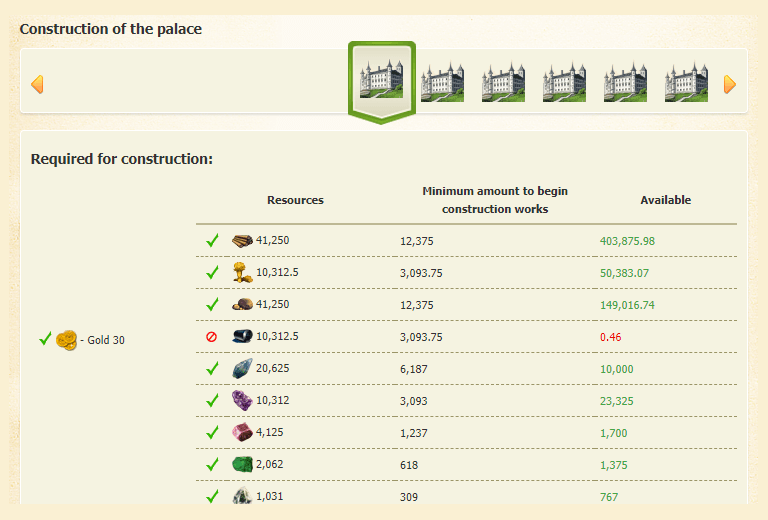Click the available value 1,375
Screen dimensions: 768x520
click(614, 465)
